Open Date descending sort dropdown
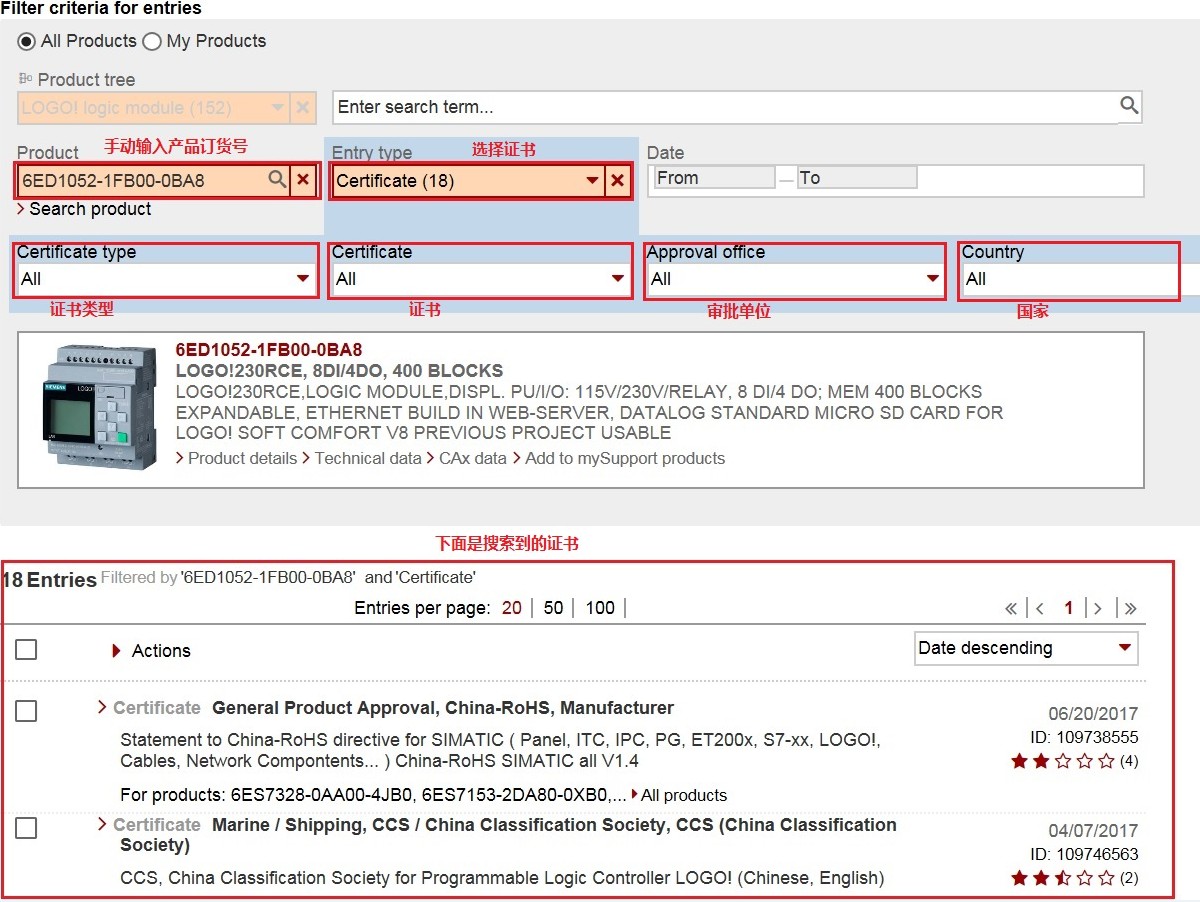 point(1026,648)
